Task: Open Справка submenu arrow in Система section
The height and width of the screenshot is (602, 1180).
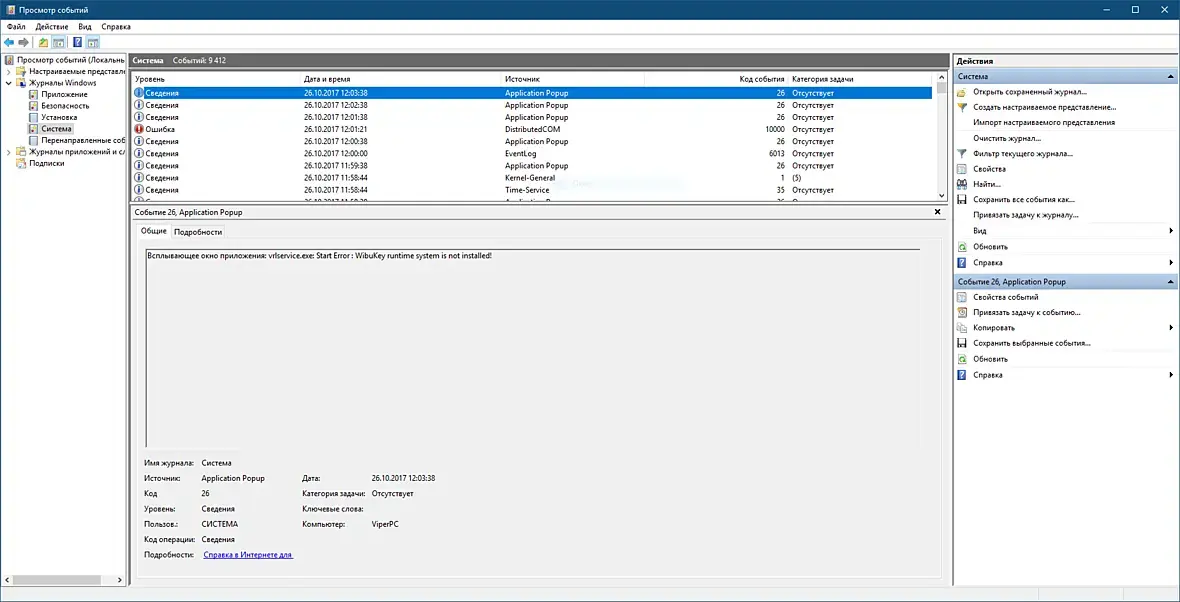Action: click(1171, 263)
